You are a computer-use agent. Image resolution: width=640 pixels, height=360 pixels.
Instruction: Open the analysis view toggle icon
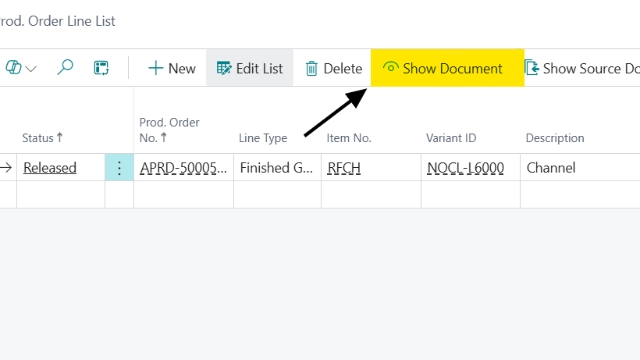tap(101, 68)
